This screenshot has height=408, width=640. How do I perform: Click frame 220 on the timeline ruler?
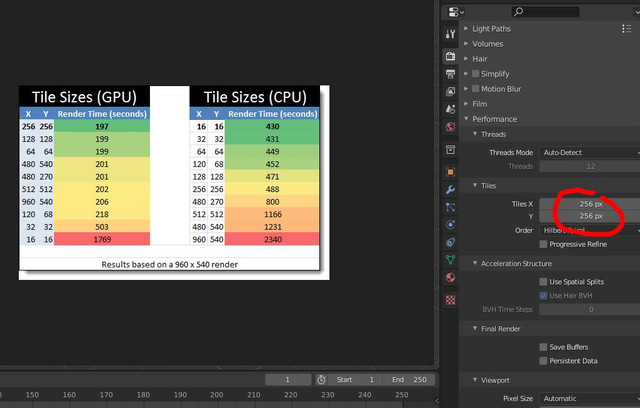291,395
